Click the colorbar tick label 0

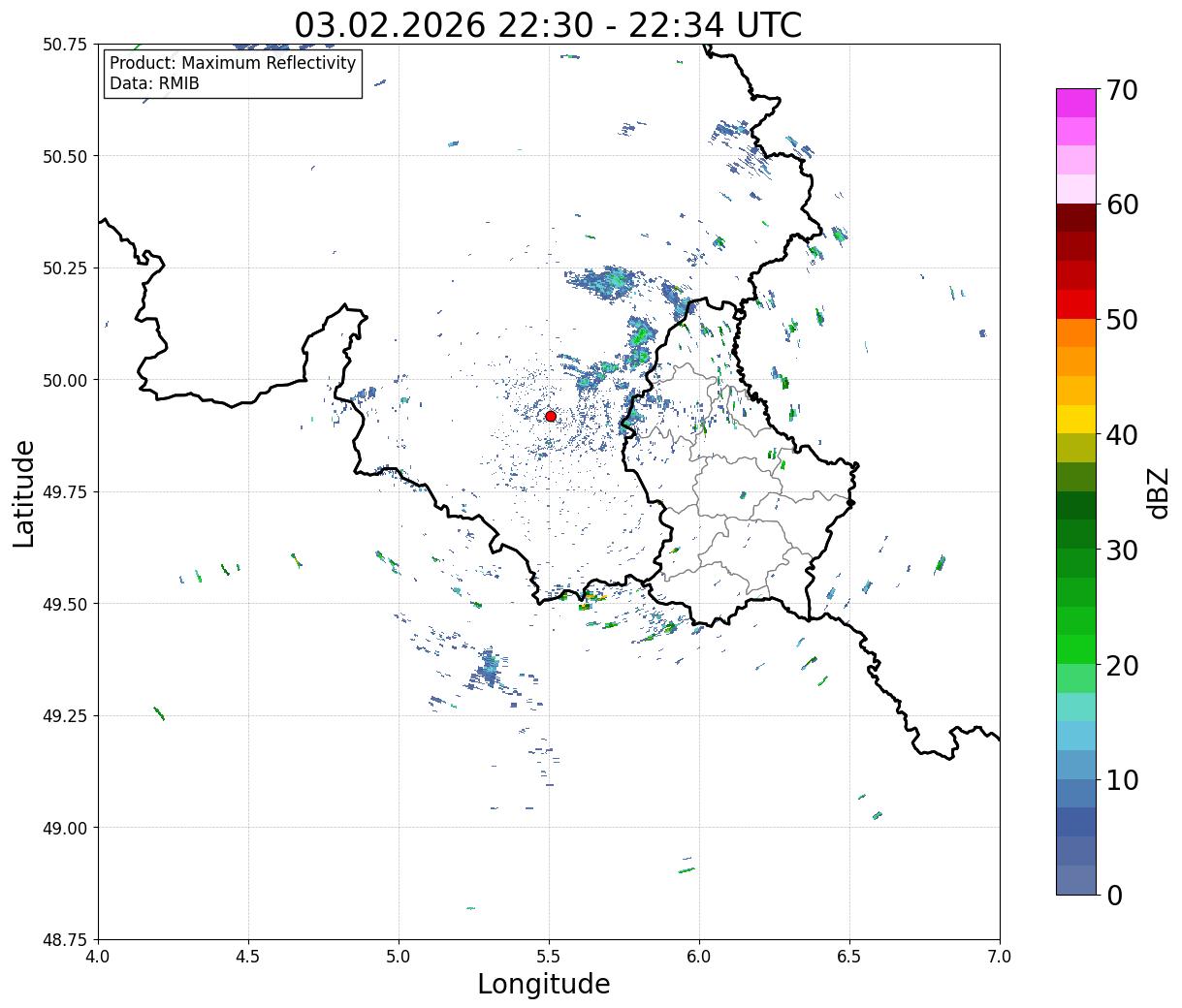(x=1114, y=895)
